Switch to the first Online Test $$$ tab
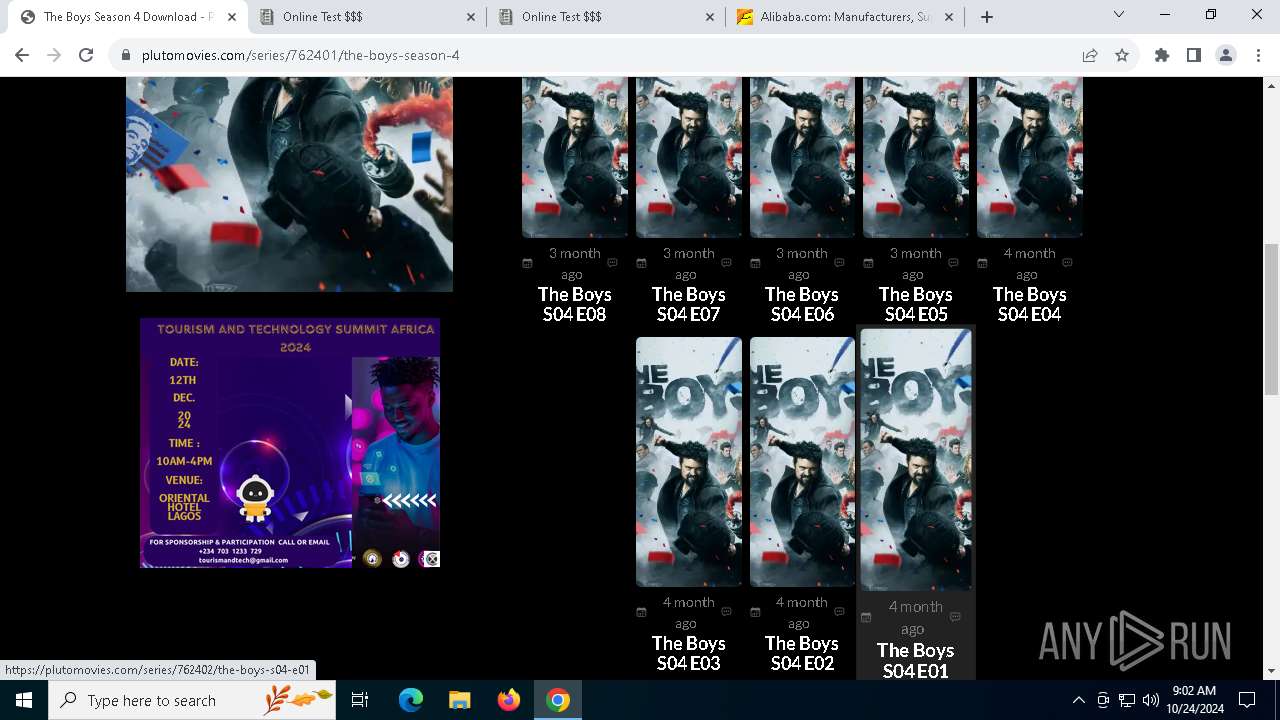The image size is (1280, 720). (367, 17)
